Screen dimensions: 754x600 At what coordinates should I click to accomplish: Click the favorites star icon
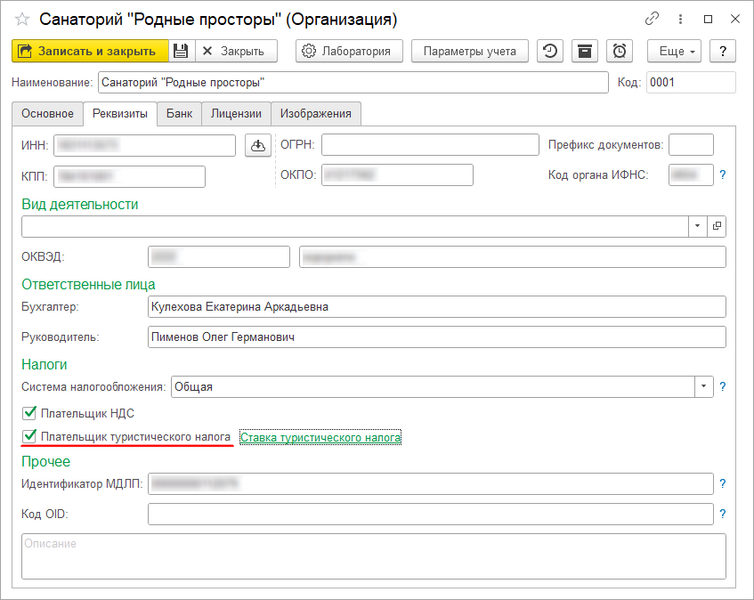[21, 19]
